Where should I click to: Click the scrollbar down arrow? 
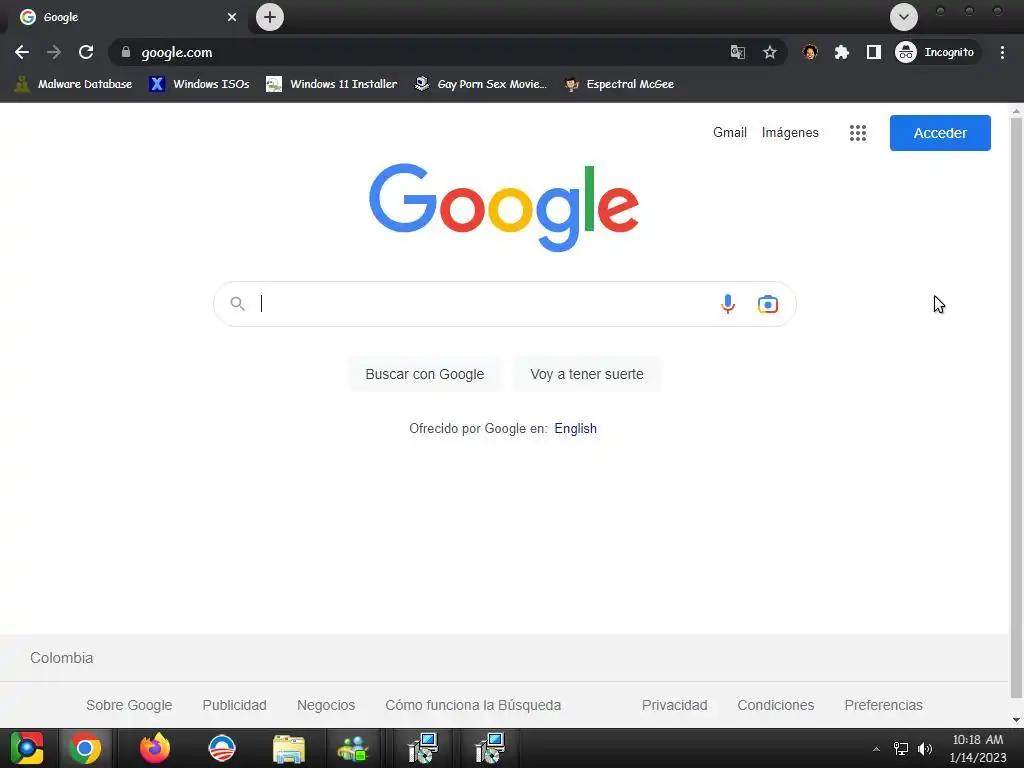1016,720
